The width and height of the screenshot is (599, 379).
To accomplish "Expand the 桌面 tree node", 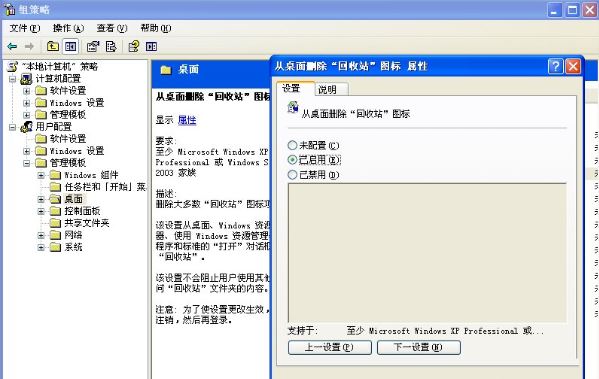I will [41, 199].
